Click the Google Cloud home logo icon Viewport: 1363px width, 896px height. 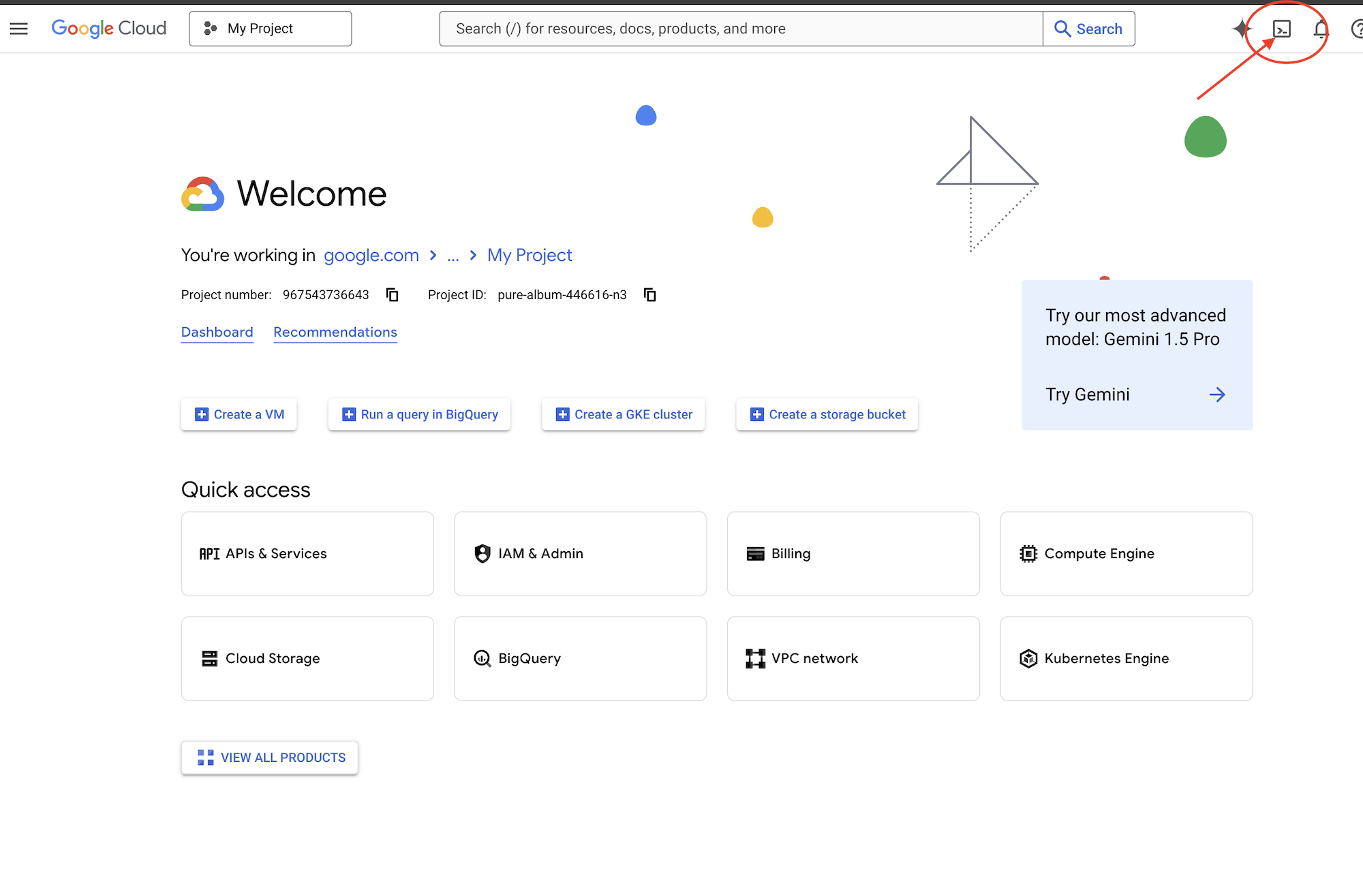tap(108, 28)
